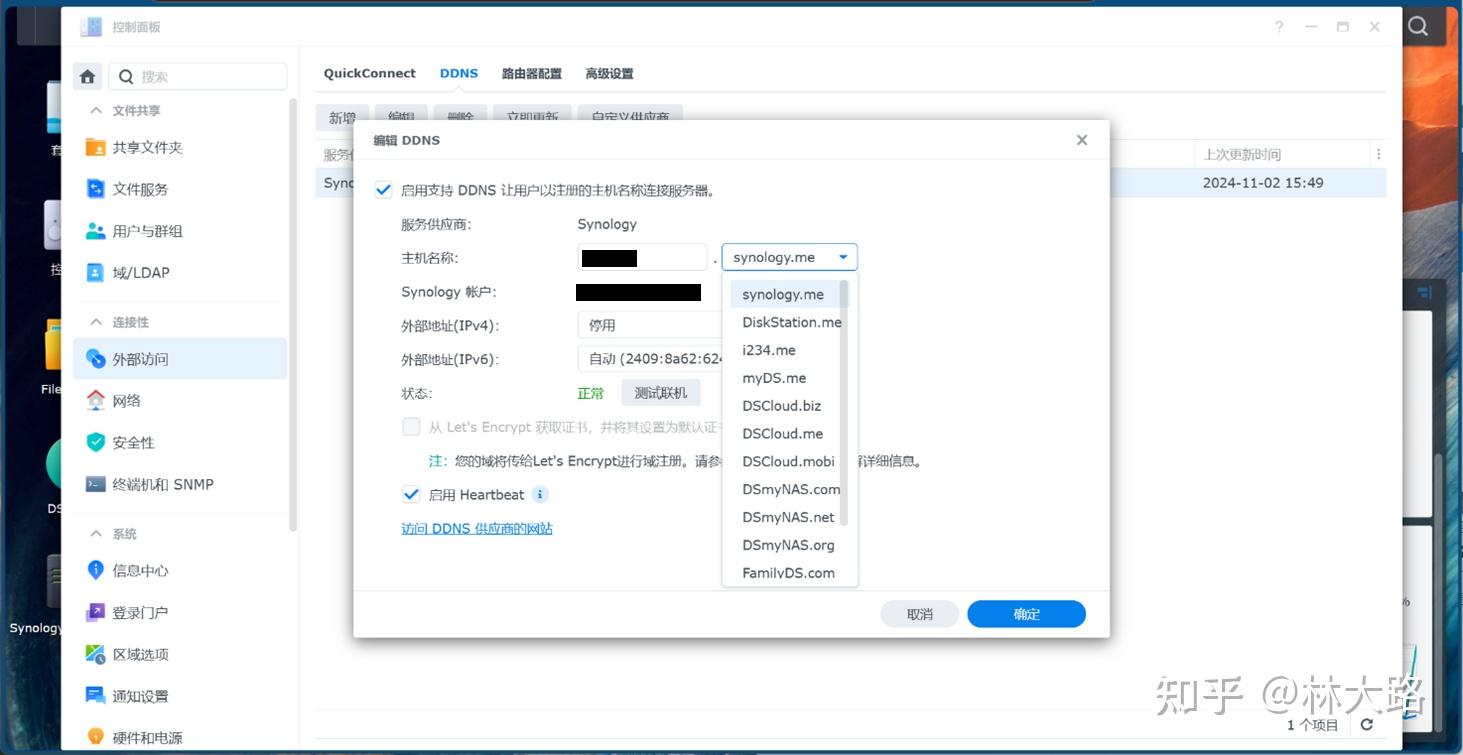Open external IPv4 address dropdown
Screen dimensions: 1463x755
pyautogui.click(x=650, y=325)
